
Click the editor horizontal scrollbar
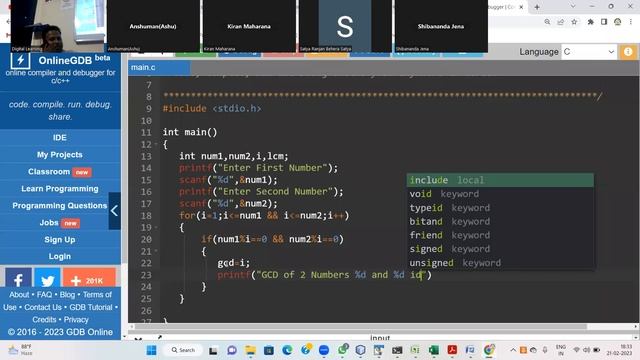click(x=361, y=327)
